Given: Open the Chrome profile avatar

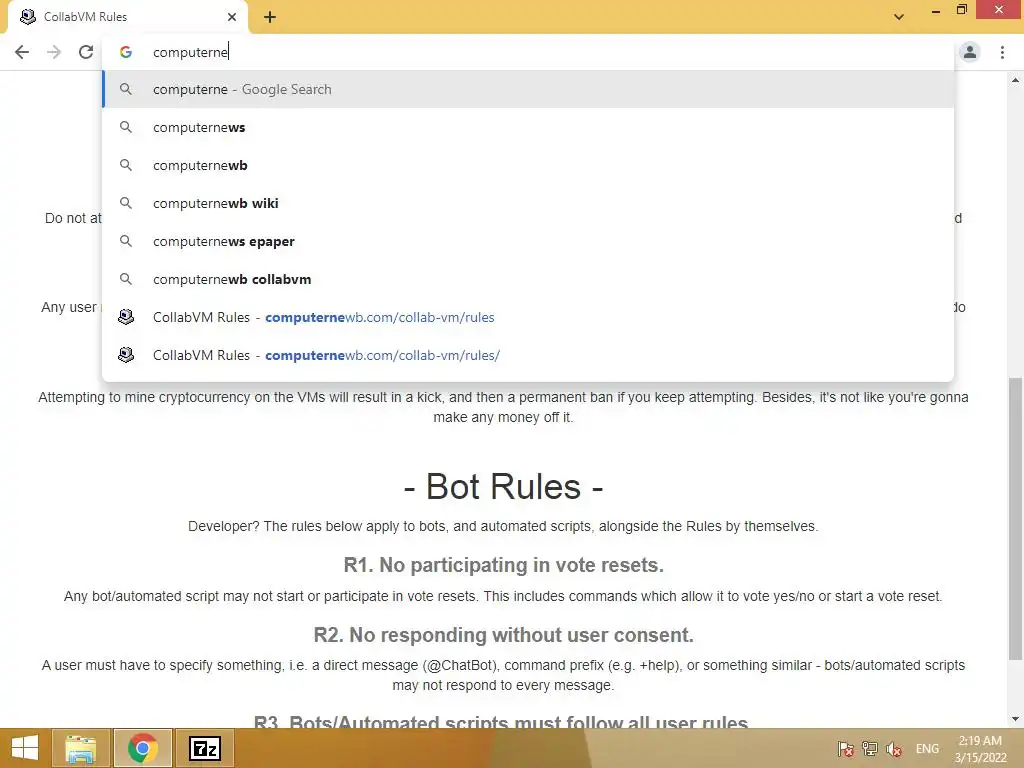Looking at the screenshot, I should point(970,52).
